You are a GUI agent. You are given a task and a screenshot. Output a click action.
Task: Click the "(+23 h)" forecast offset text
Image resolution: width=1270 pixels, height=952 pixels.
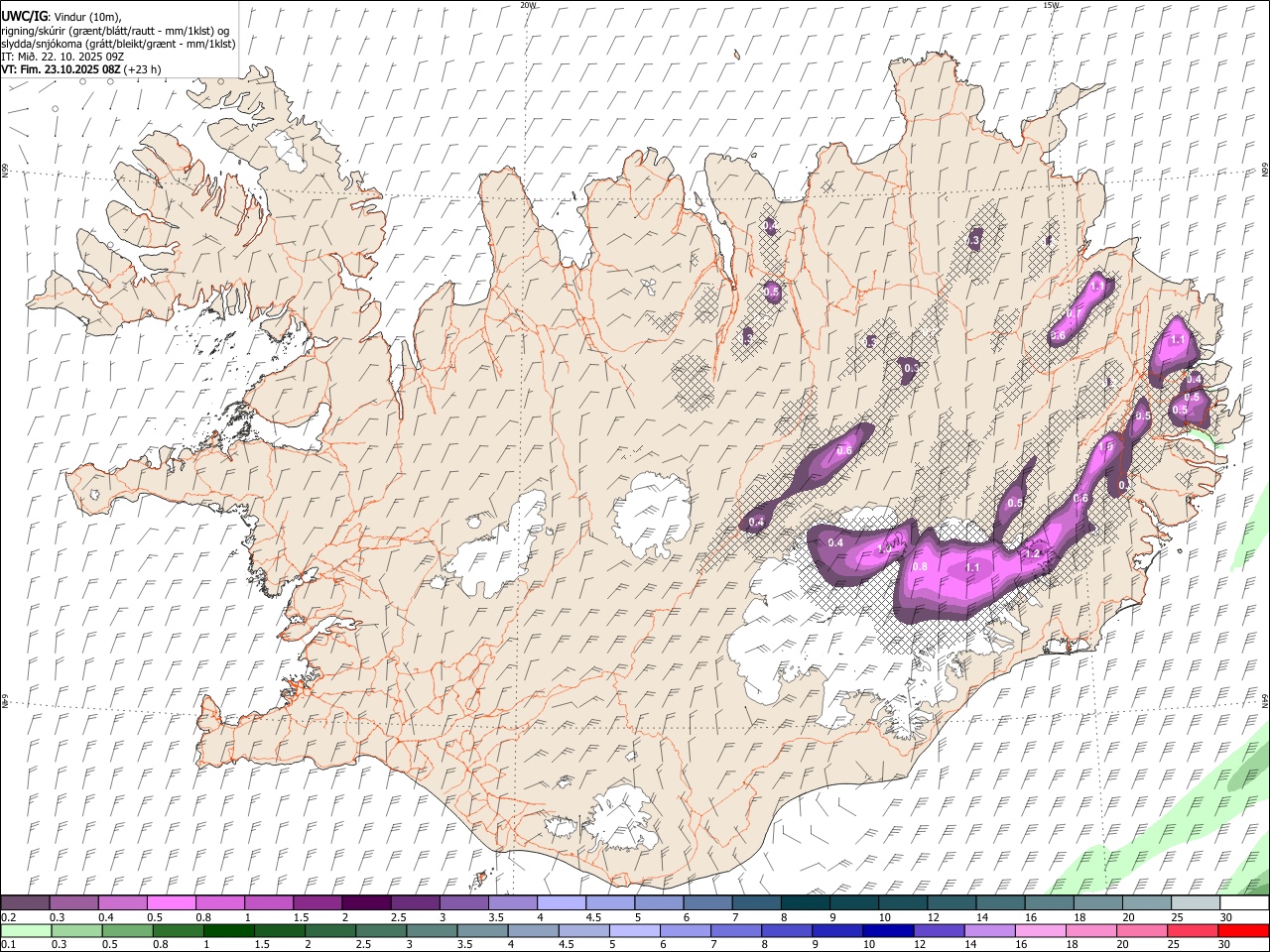(143, 69)
